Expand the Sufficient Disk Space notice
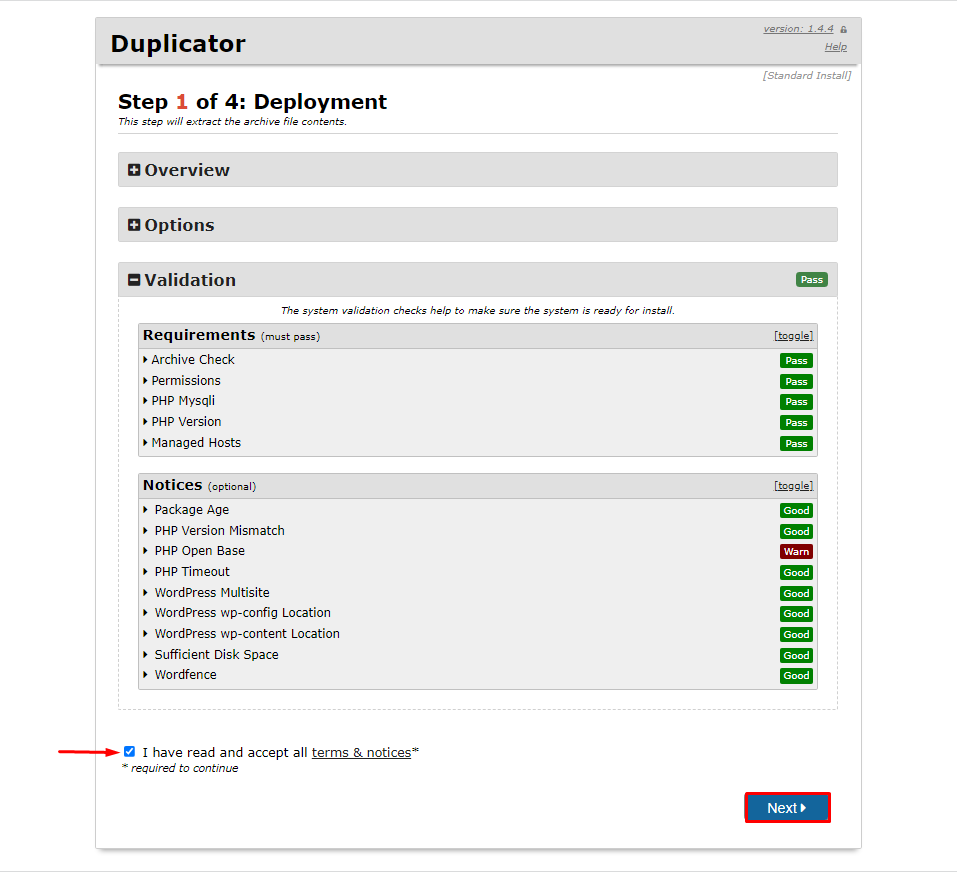Viewport: 957px width, 875px height. tap(216, 655)
